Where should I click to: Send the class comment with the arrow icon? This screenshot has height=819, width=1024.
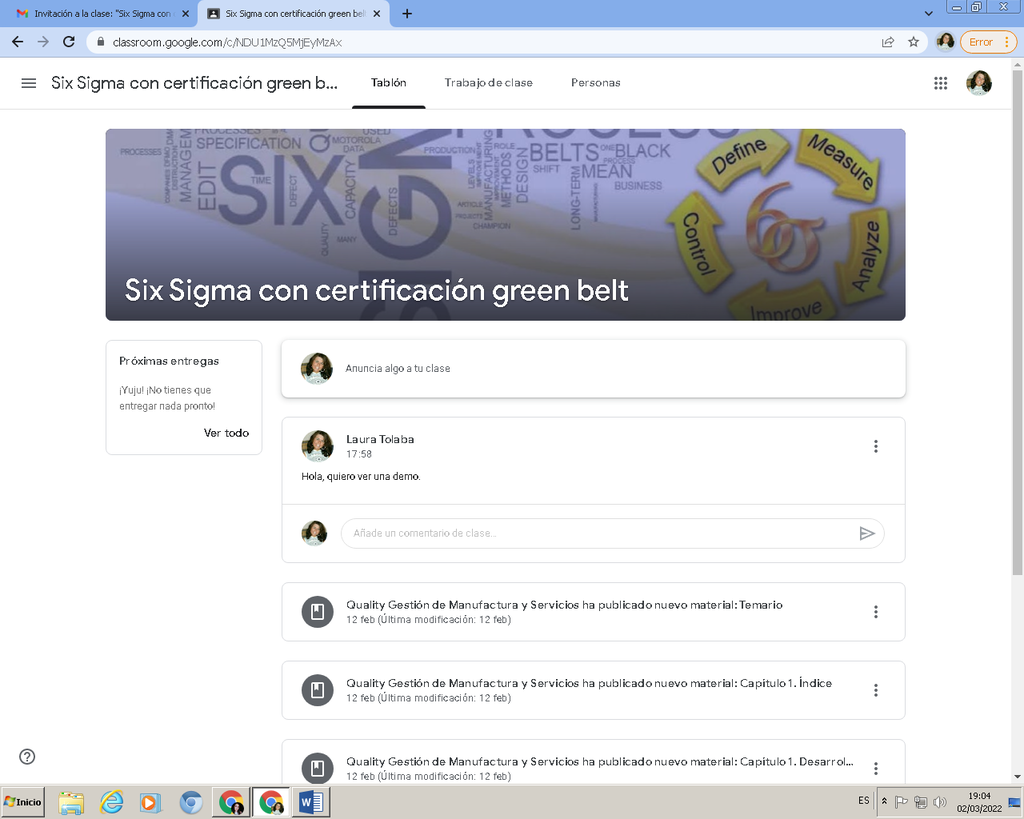point(867,534)
